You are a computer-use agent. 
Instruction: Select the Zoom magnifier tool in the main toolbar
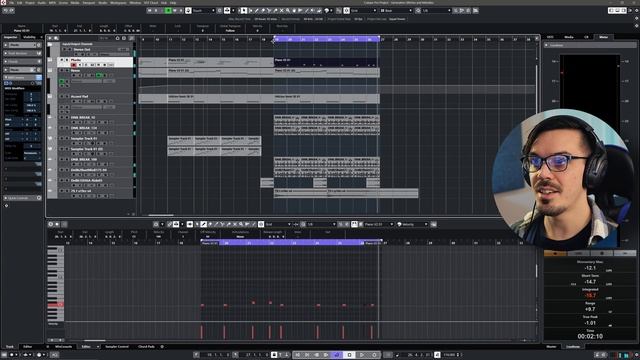[x=288, y=11]
